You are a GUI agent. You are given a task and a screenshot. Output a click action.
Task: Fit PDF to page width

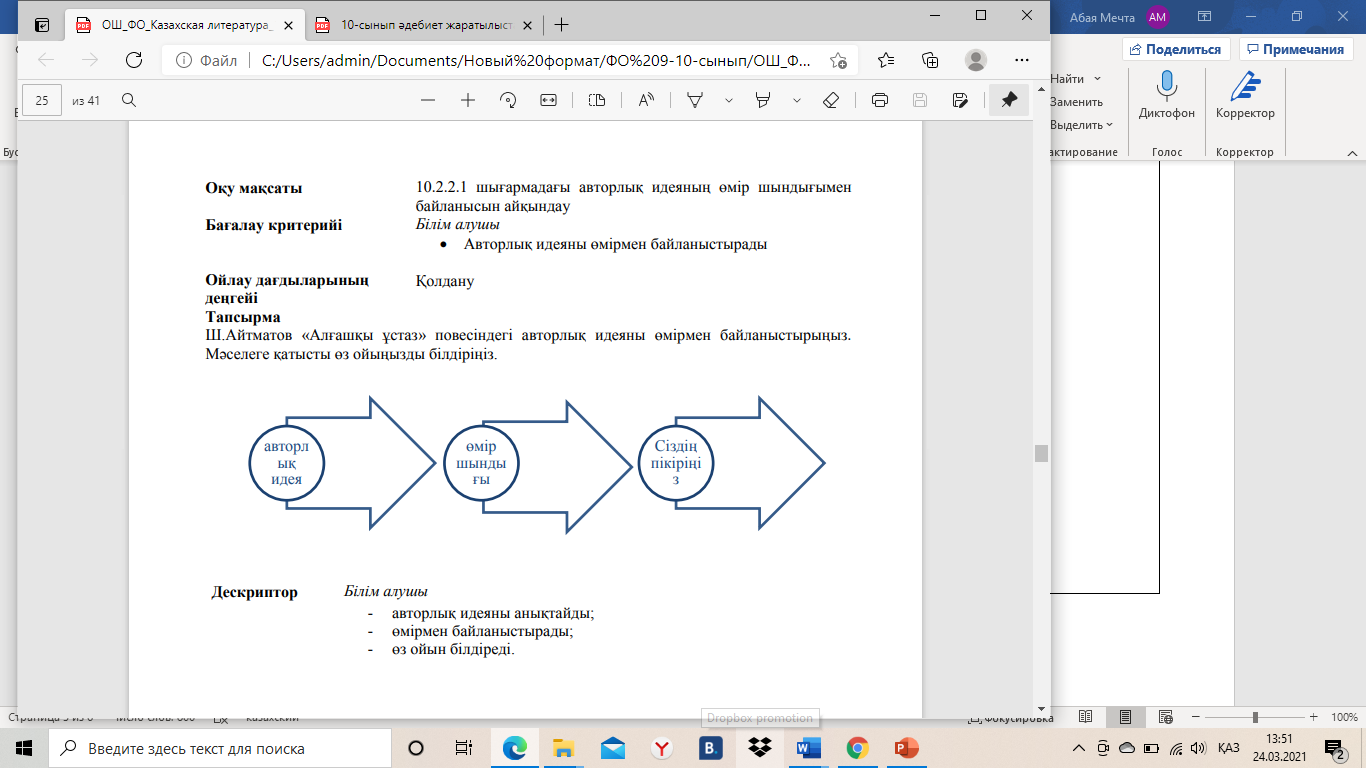(x=548, y=100)
